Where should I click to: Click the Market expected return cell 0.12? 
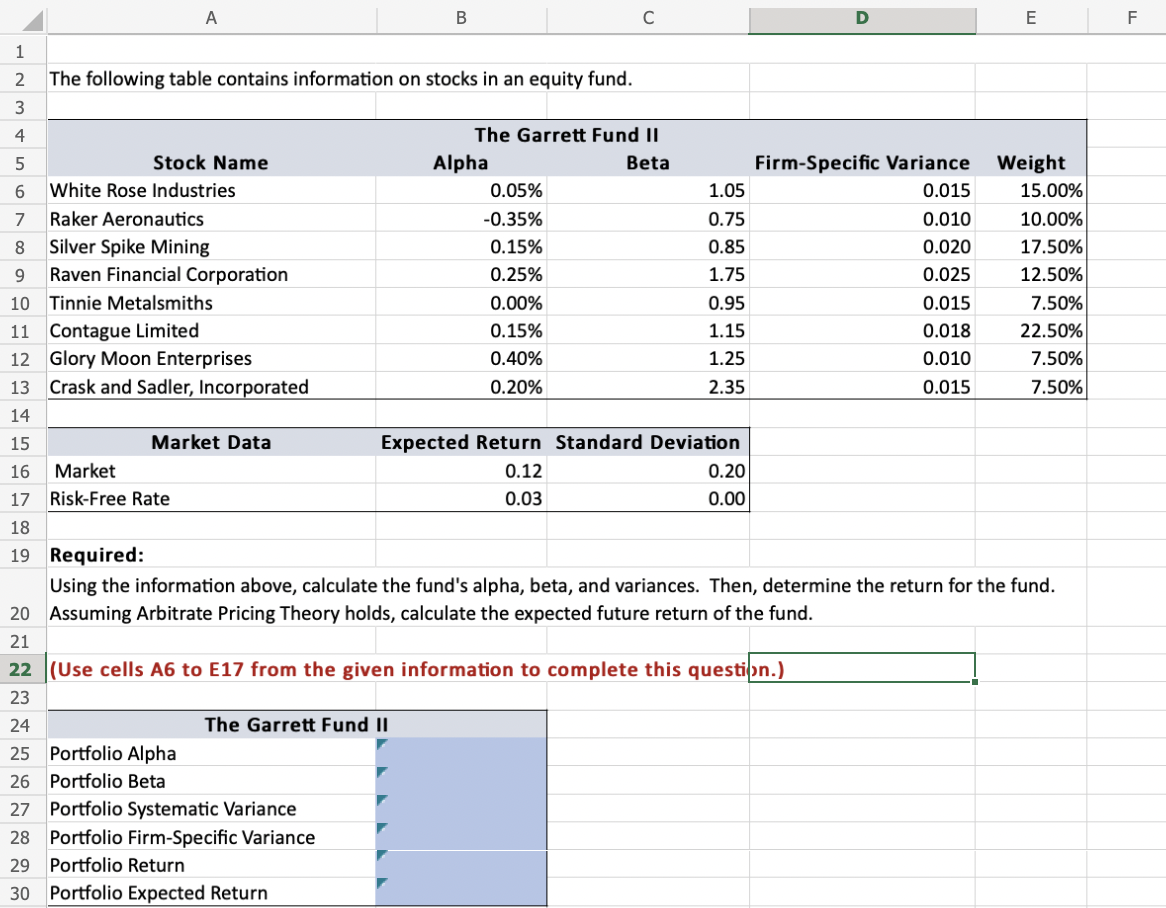click(461, 471)
